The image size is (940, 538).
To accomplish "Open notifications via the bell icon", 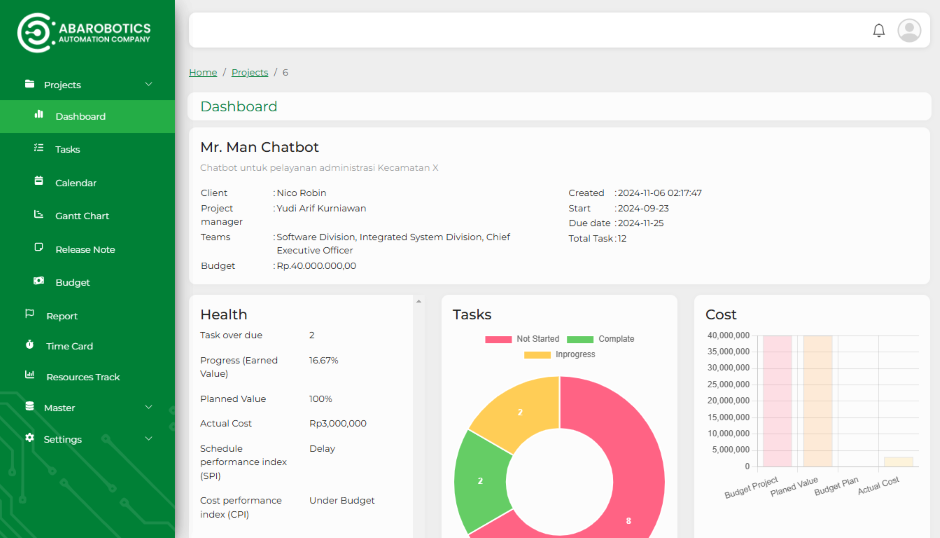I will pyautogui.click(x=879, y=30).
